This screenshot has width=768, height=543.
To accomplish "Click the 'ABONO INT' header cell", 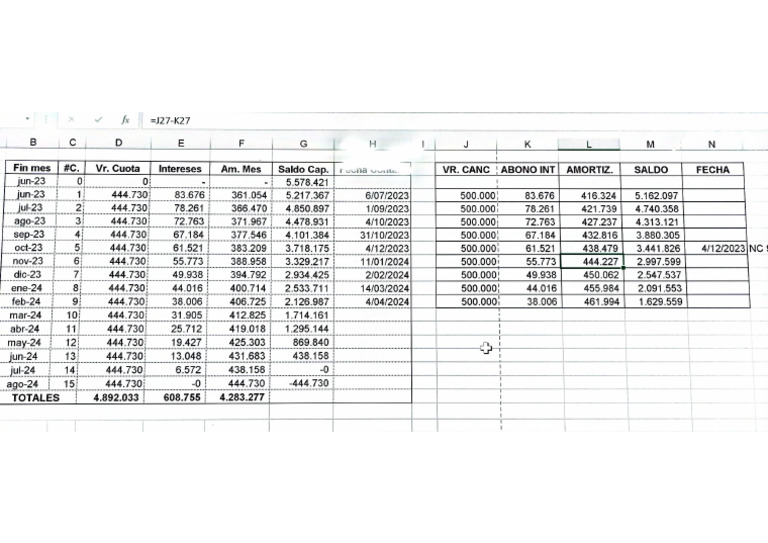I will coord(528,170).
